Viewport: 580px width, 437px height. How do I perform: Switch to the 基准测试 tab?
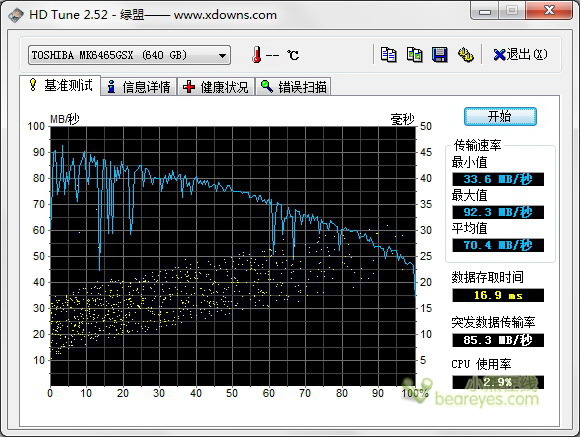(60, 85)
